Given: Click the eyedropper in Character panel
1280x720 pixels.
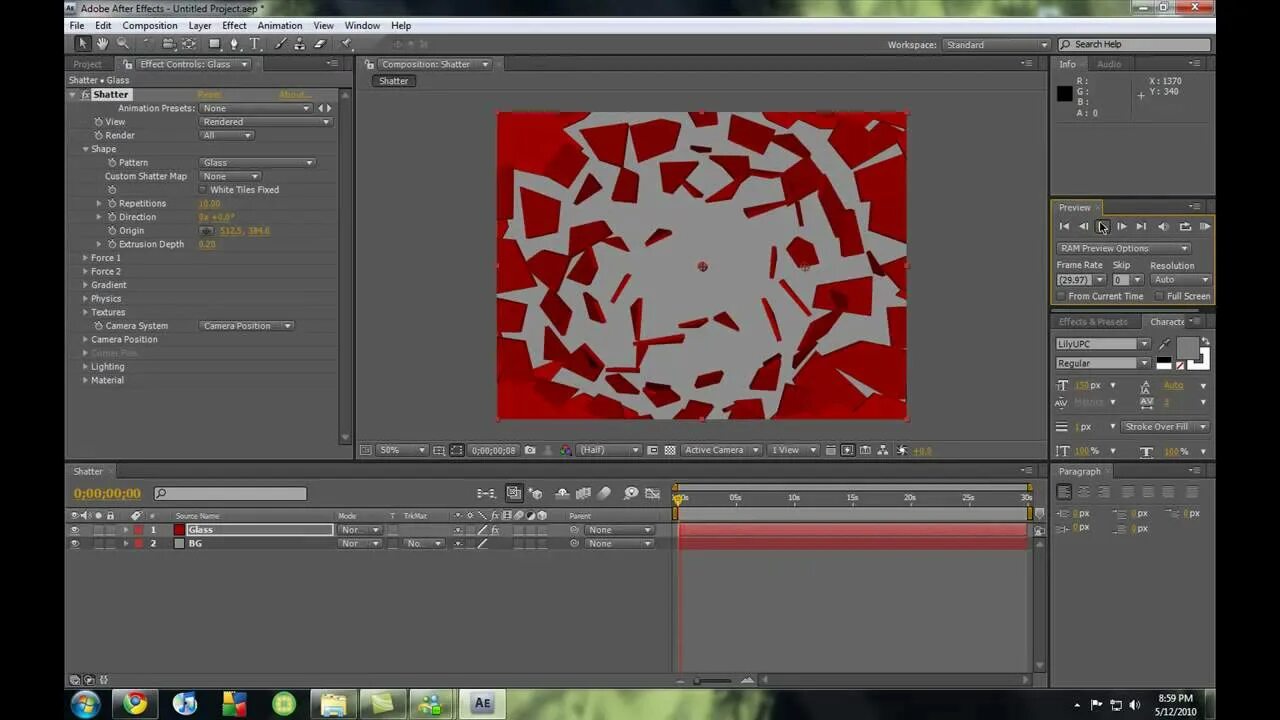Looking at the screenshot, I should [x=1164, y=344].
